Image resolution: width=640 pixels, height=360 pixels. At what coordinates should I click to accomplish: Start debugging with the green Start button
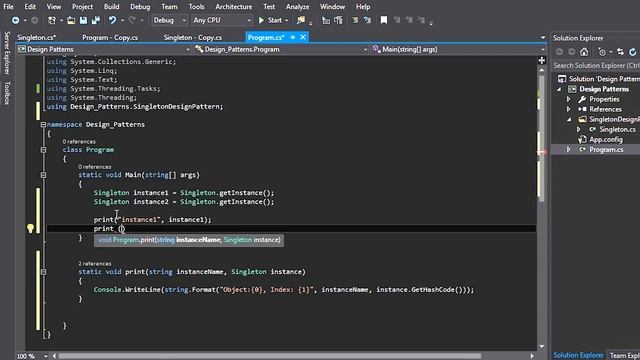pyautogui.click(x=270, y=20)
